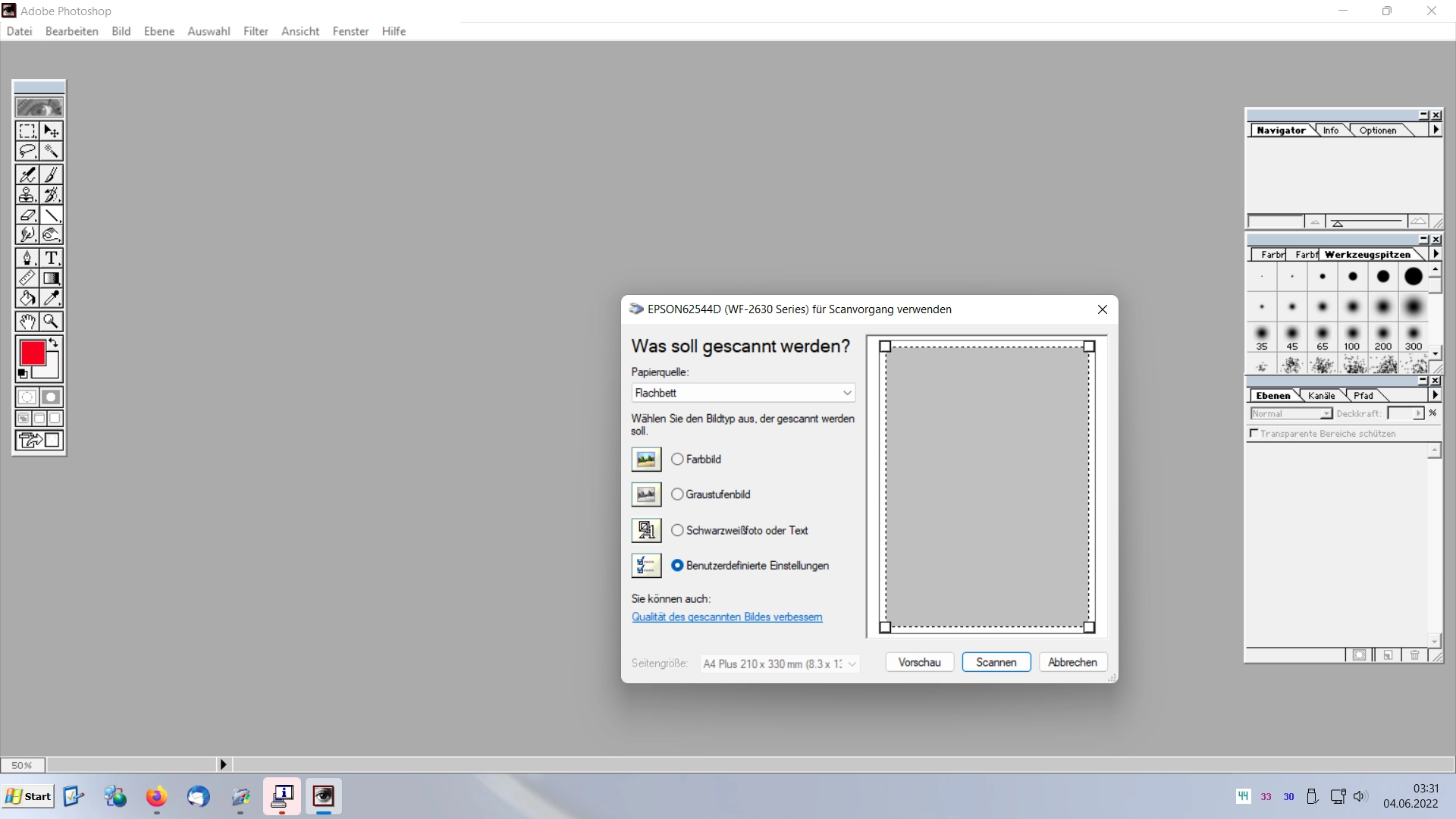
Task: Select the Hand tool
Action: point(27,322)
